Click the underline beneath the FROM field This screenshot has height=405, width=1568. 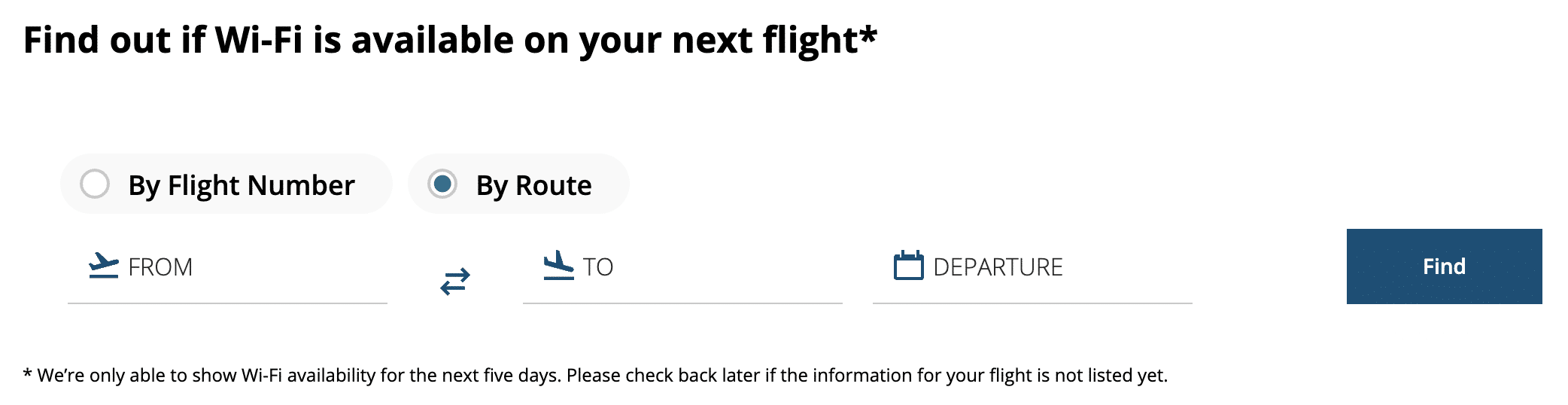[x=227, y=303]
